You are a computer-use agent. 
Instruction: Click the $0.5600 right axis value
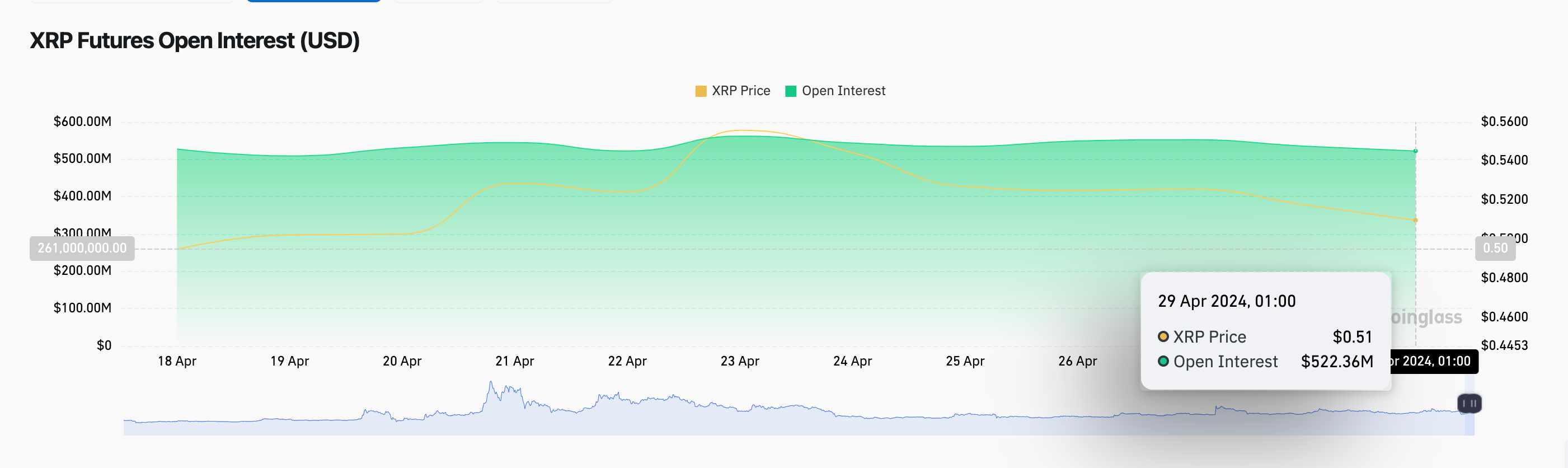1505,121
